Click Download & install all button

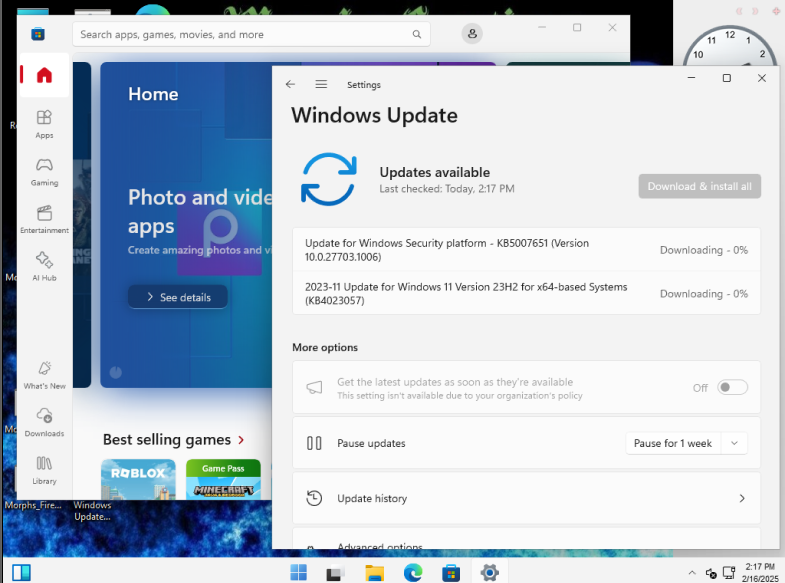[699, 186]
